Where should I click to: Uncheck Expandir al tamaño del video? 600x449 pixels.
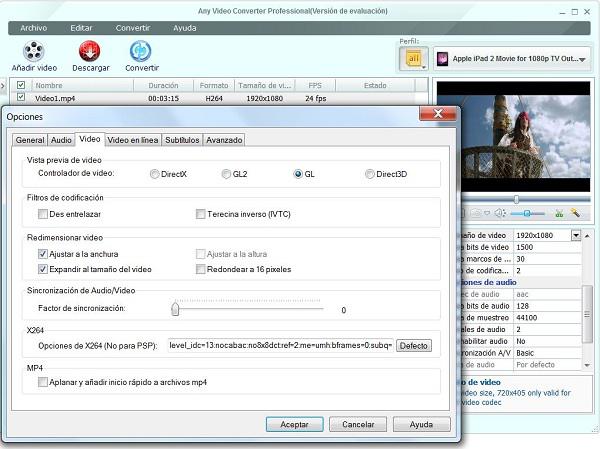[x=43, y=269]
